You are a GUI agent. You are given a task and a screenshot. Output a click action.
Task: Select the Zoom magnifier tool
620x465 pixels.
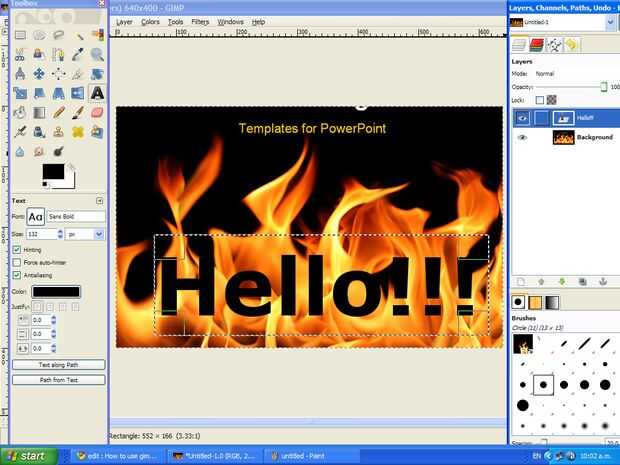pos(97,55)
